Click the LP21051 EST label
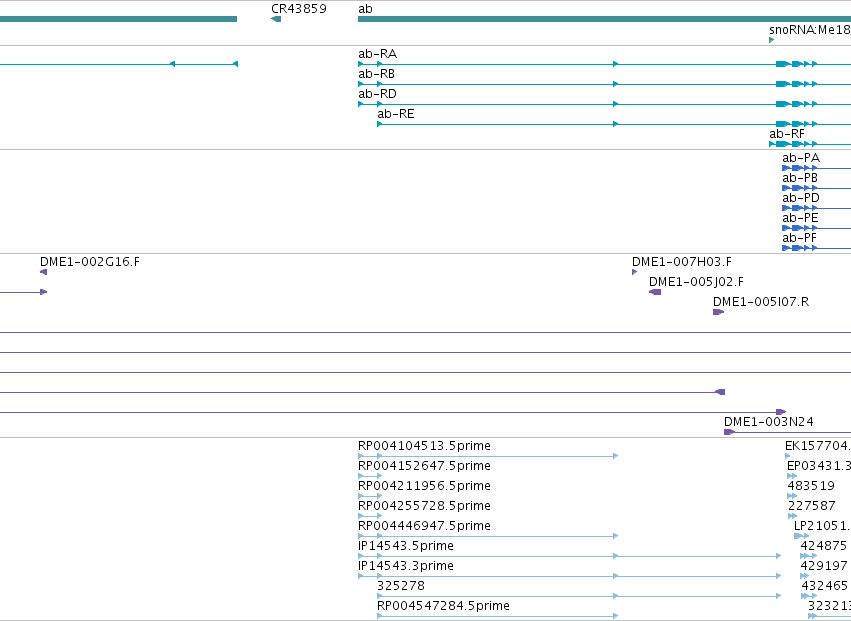Image resolution: width=851 pixels, height=621 pixels. [x=822, y=525]
